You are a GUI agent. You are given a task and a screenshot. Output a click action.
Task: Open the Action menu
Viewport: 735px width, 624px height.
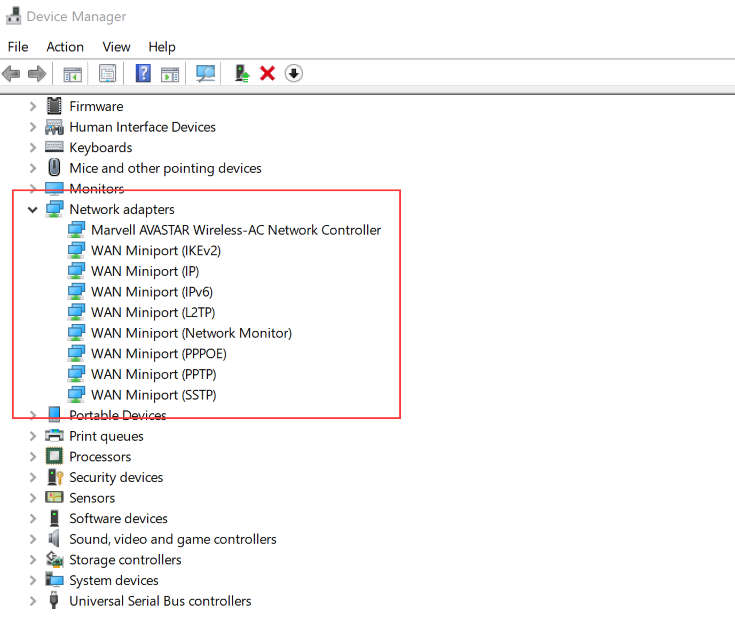65,47
